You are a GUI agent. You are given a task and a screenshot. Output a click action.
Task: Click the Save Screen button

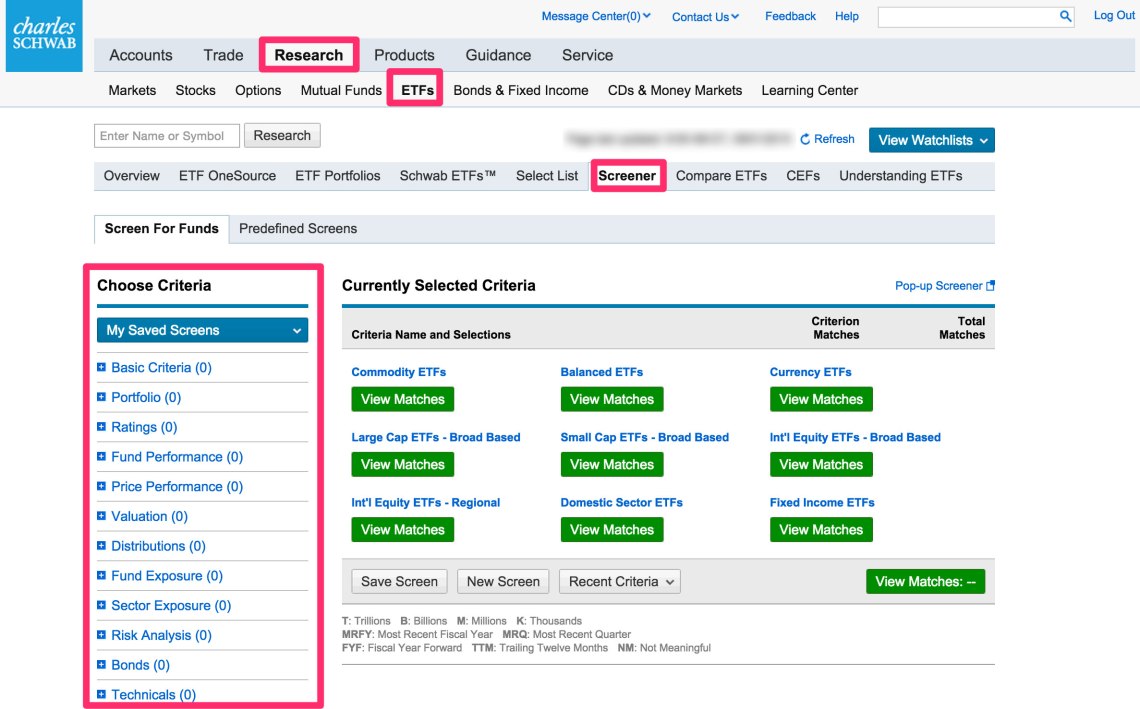(x=399, y=582)
